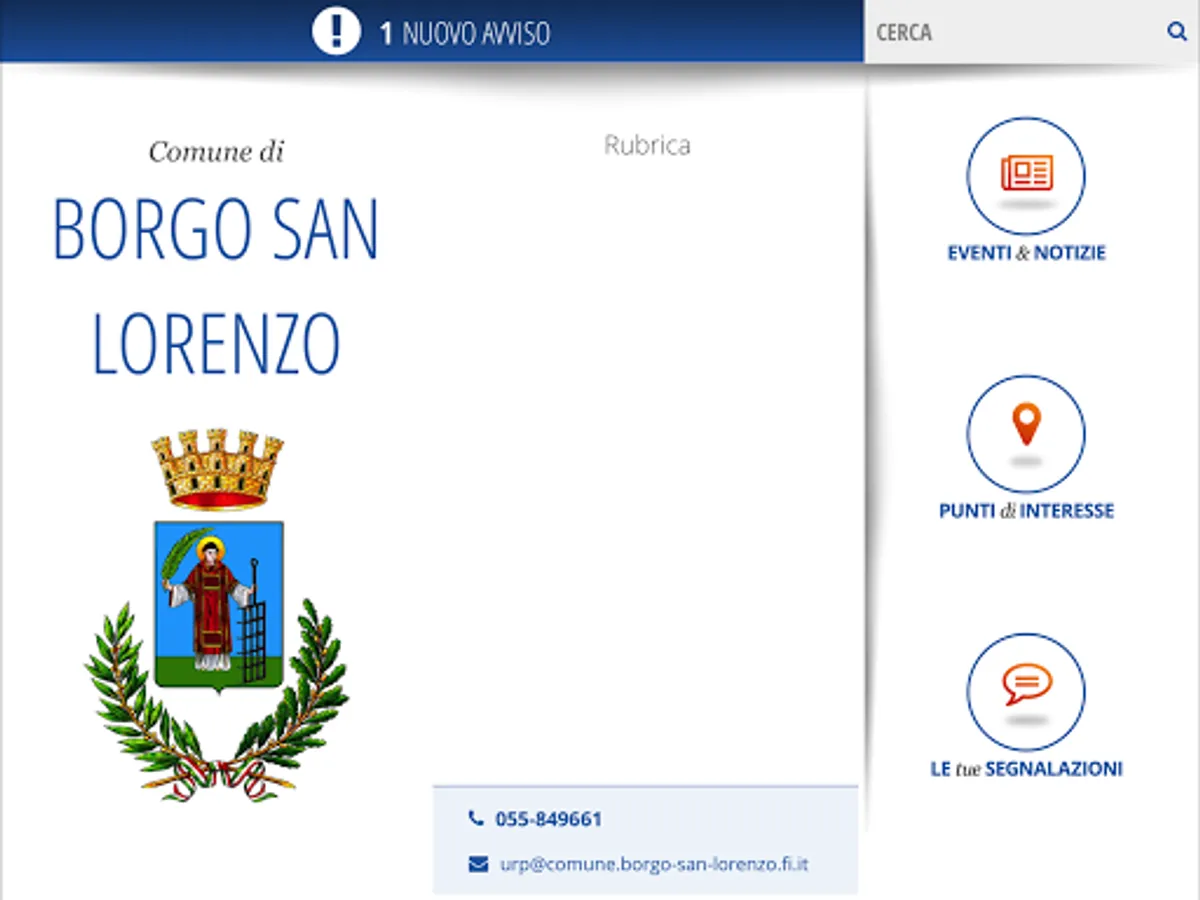
Task: Open the urp@comune.borgo-san-lorenzo.fi.it email link
Action: tap(654, 864)
